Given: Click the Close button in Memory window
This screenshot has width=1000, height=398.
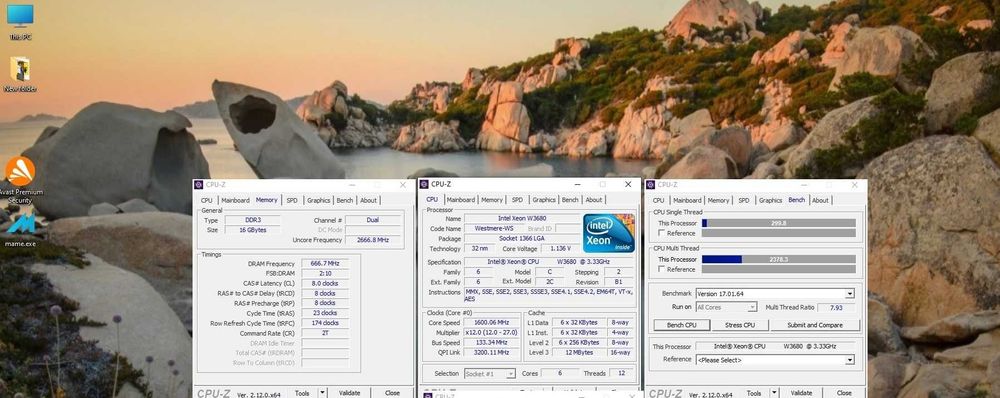Looking at the screenshot, I should click(x=392, y=393).
